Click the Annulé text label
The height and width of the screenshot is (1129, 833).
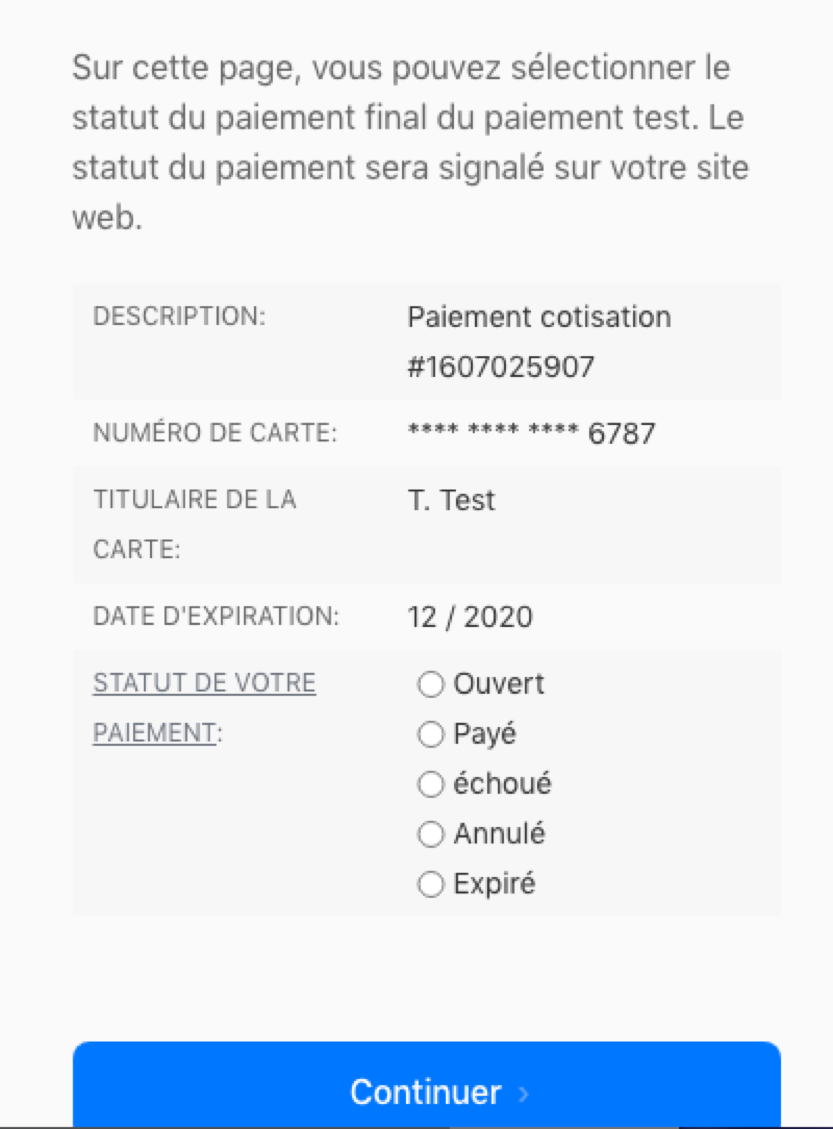tap(499, 835)
